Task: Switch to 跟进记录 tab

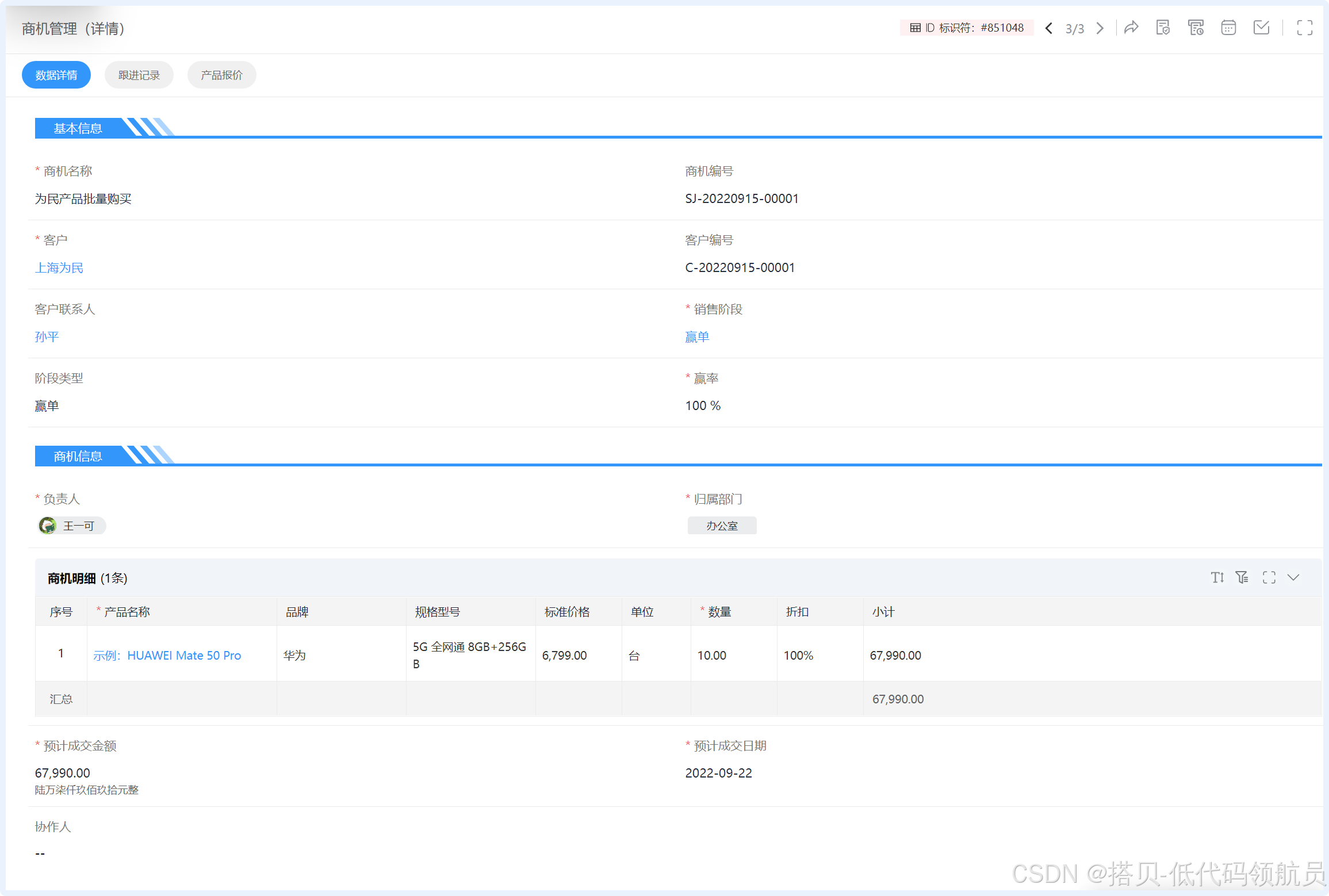Action: click(x=139, y=75)
